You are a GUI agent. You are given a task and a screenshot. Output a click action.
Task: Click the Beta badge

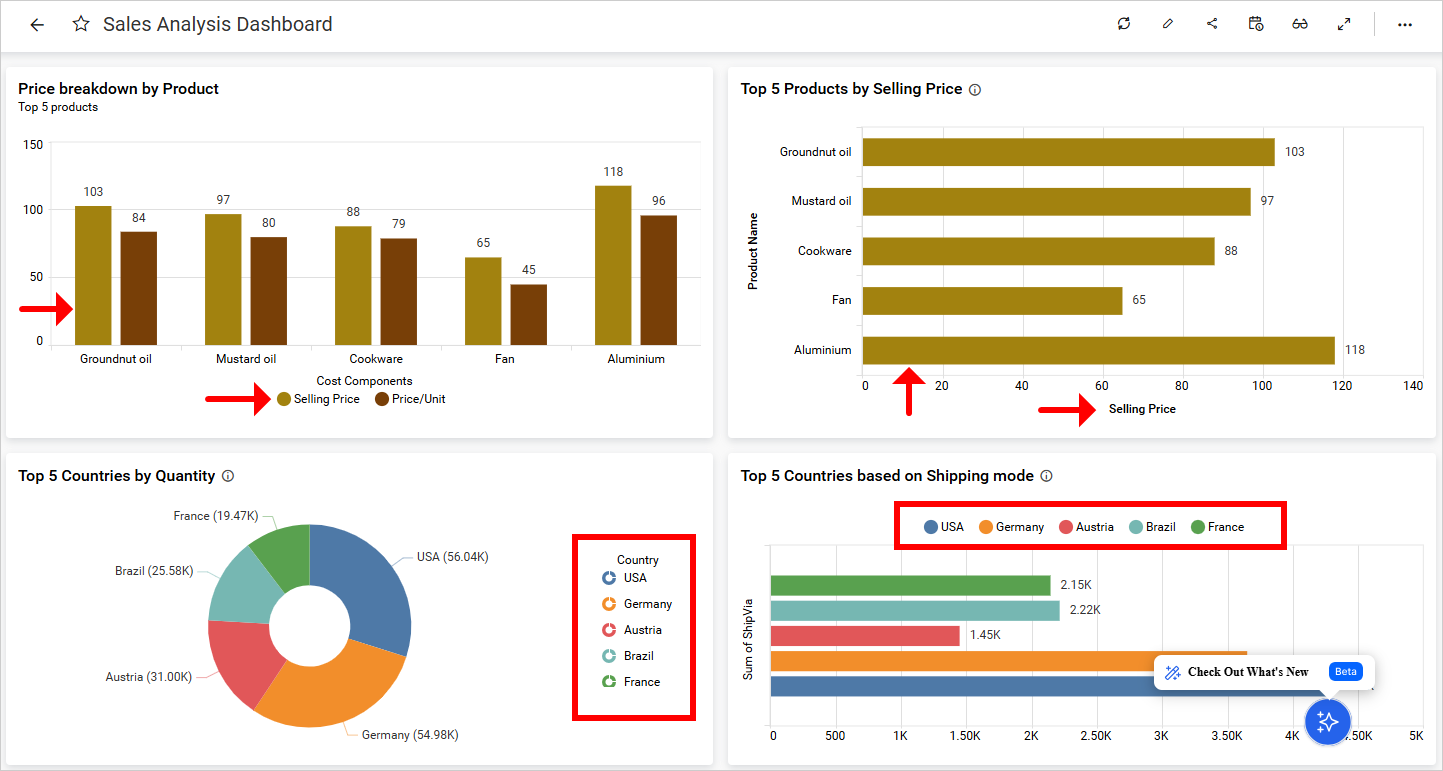click(1345, 672)
